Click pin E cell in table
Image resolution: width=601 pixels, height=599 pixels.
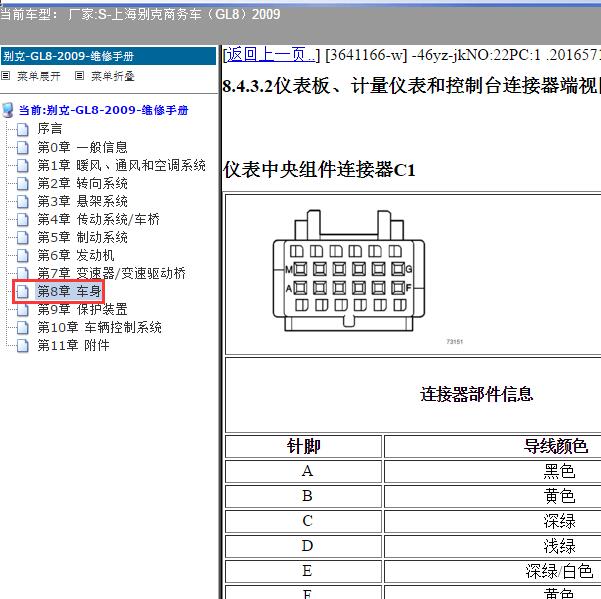303,571
